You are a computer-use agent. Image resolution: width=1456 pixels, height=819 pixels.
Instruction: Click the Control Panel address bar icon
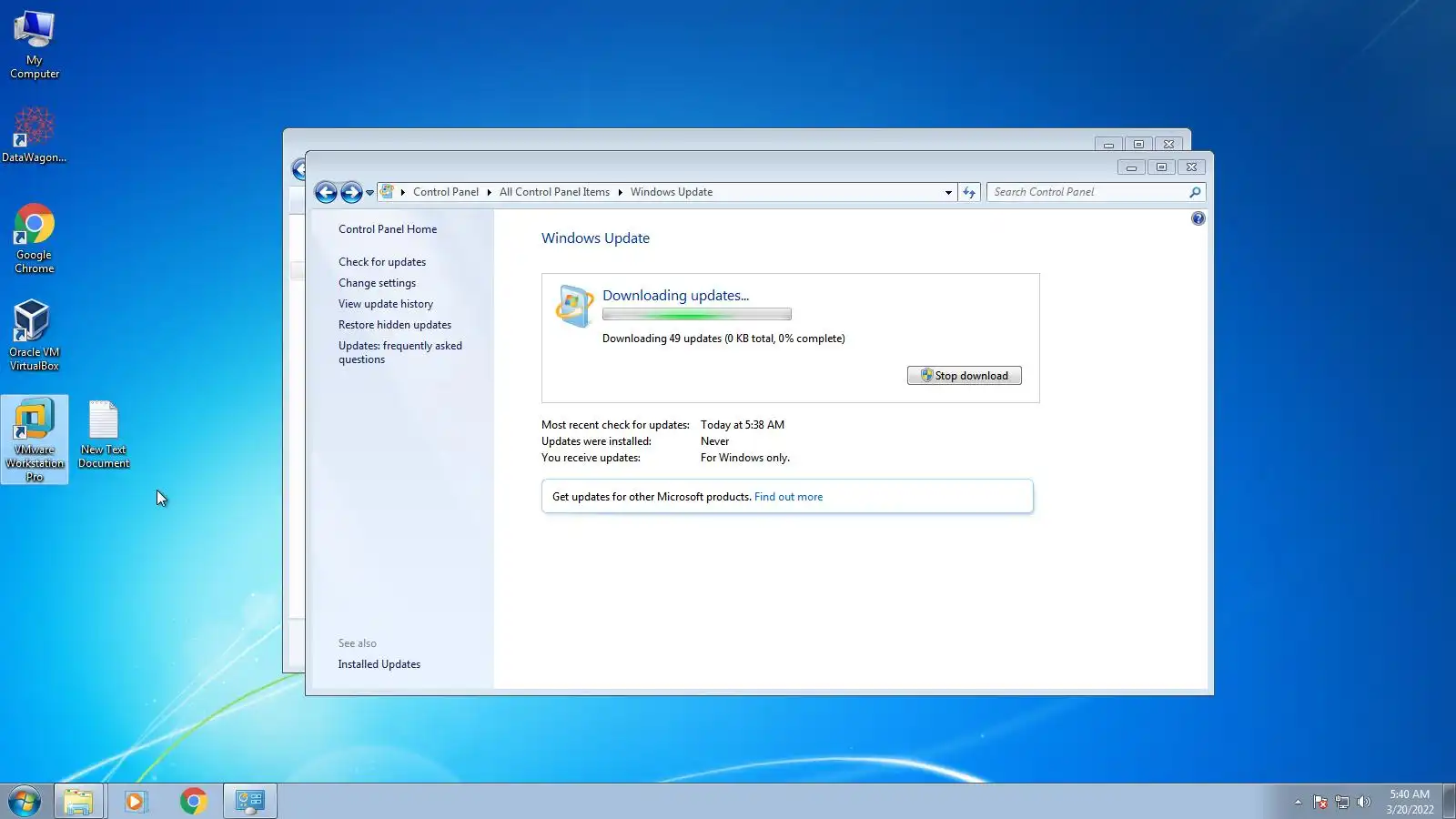(388, 192)
